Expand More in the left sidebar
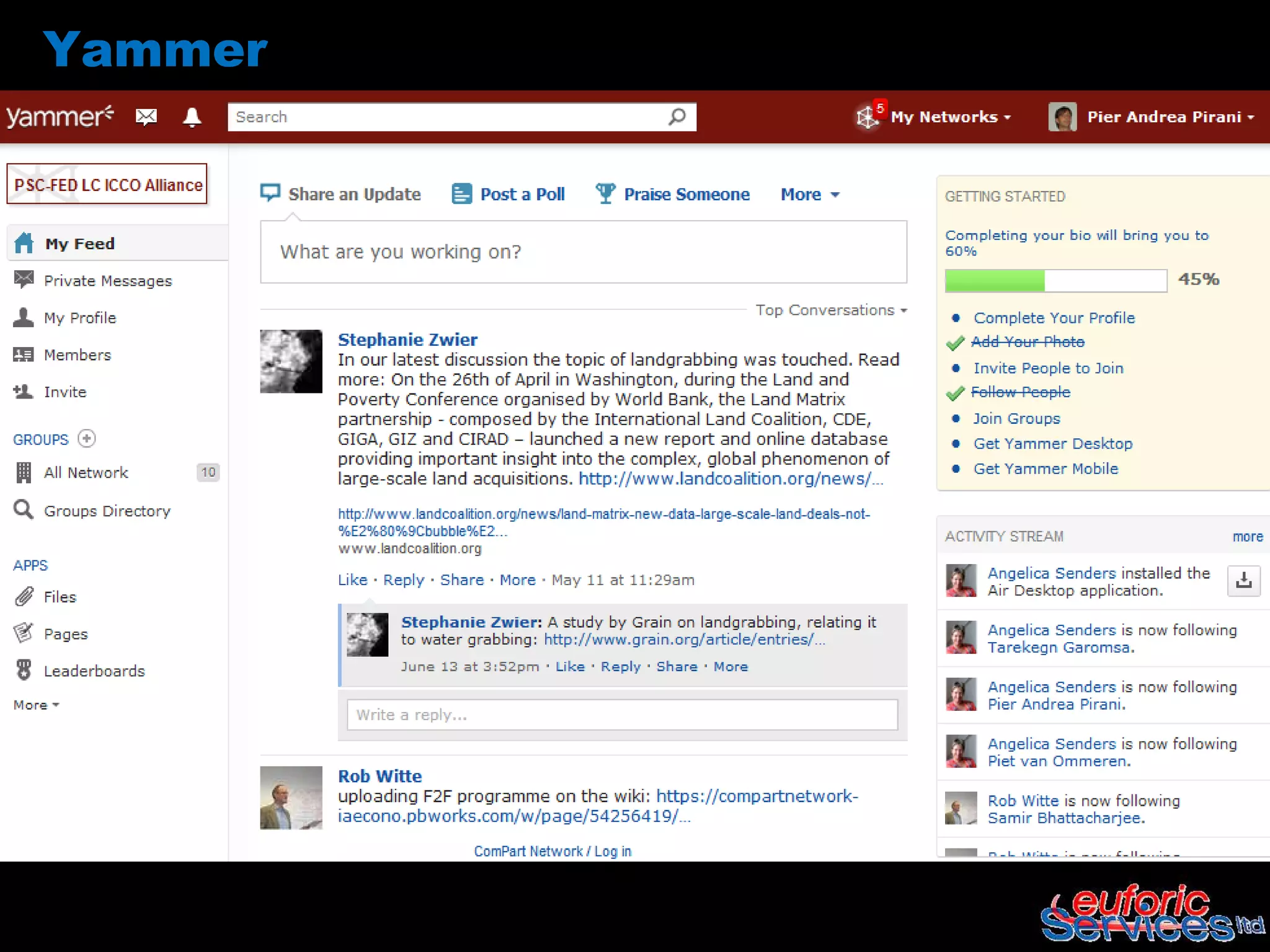The width and height of the screenshot is (1270, 952). [36, 705]
